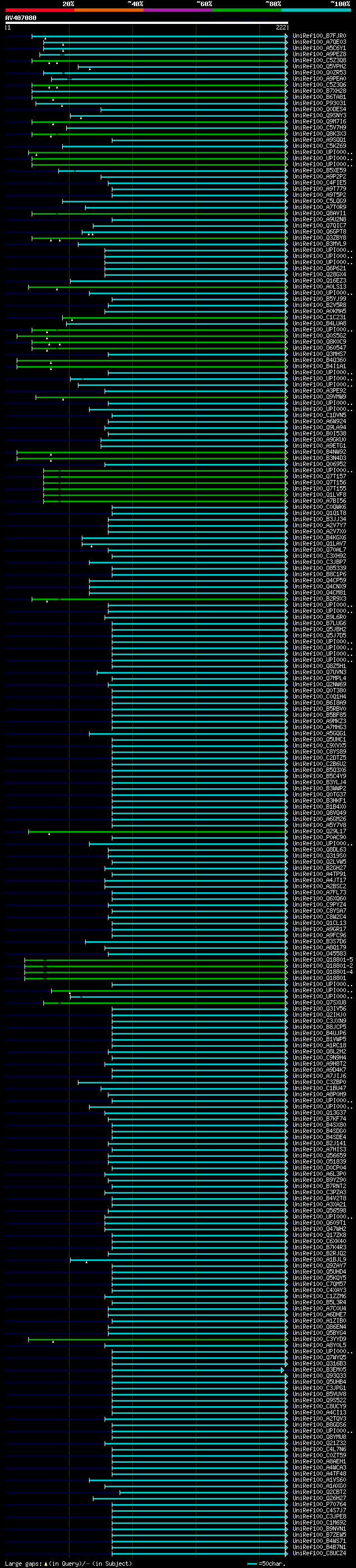Select hit label UniRef100_Q9S522
The height and width of the screenshot is (1568, 356).
click(319, 1401)
